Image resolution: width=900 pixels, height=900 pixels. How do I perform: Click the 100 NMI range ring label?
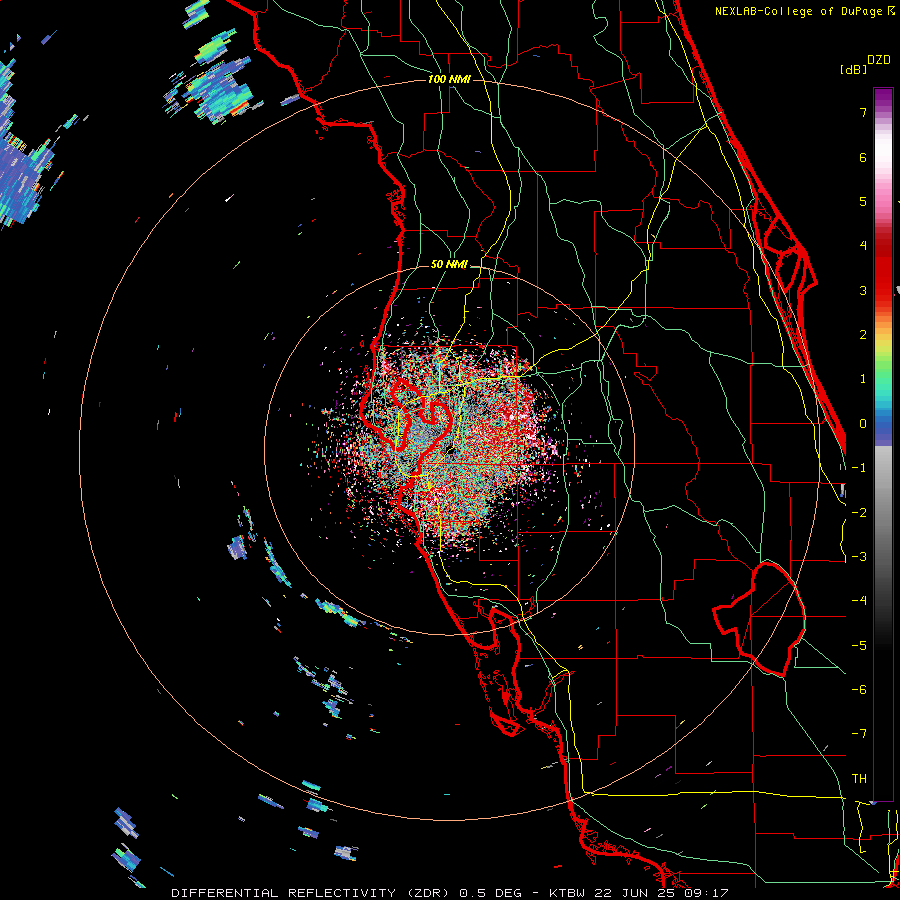(449, 79)
